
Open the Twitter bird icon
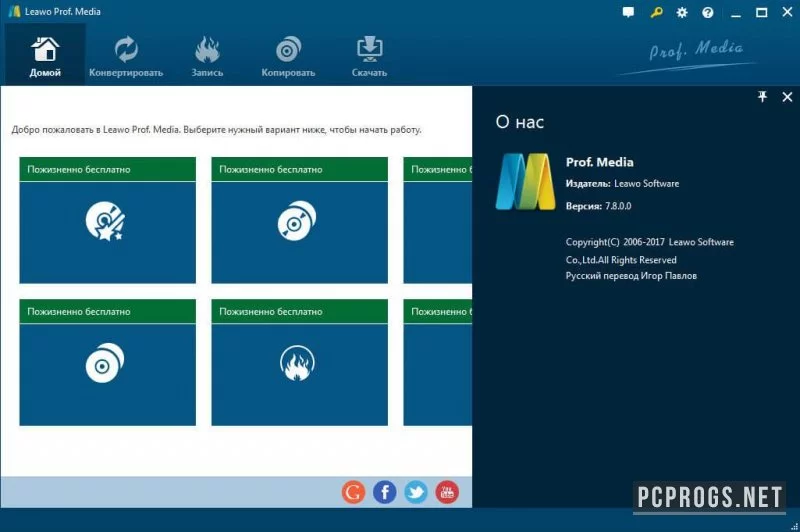(416, 492)
